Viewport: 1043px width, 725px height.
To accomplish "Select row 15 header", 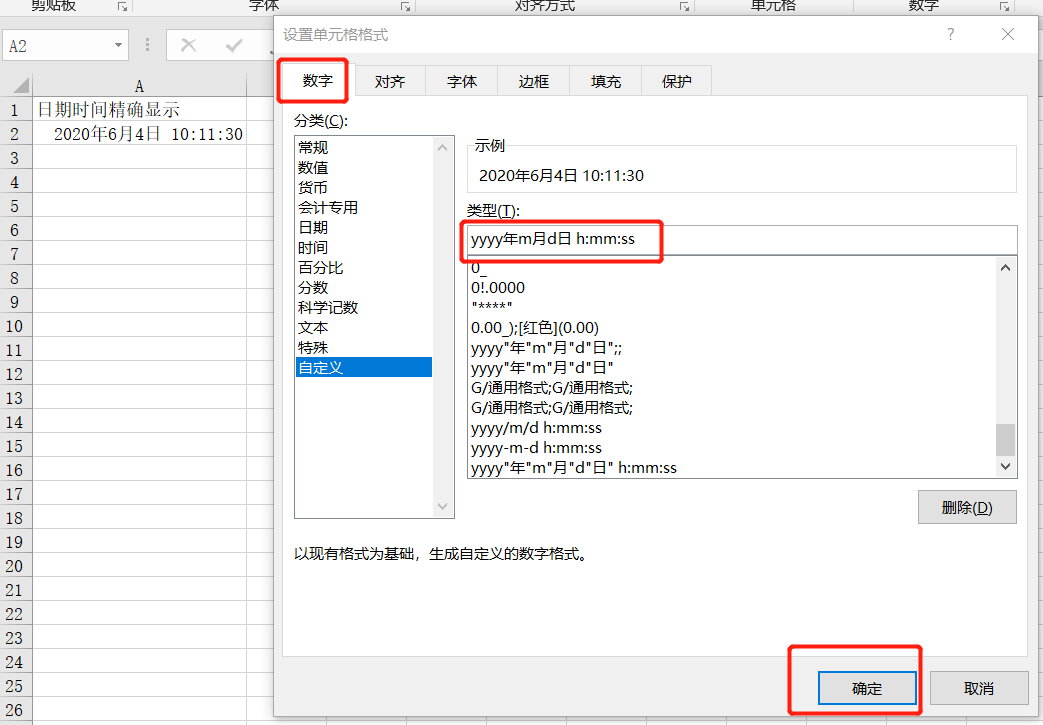I will (x=15, y=446).
